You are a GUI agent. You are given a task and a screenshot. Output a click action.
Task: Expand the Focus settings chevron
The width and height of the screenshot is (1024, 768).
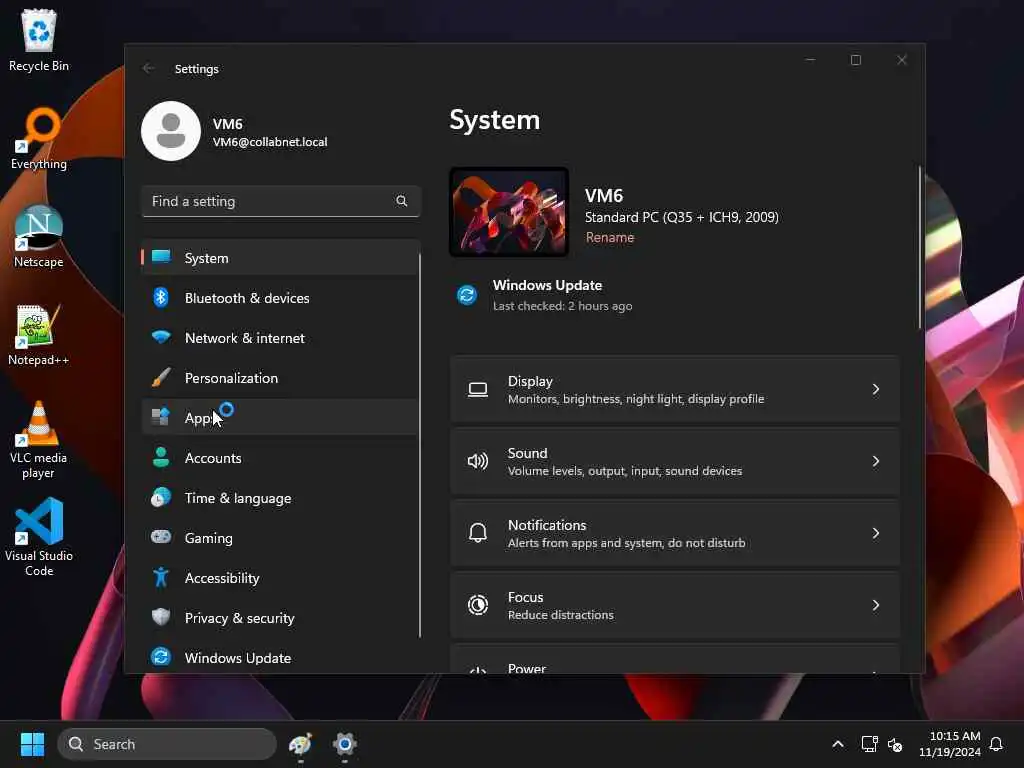[x=876, y=605]
